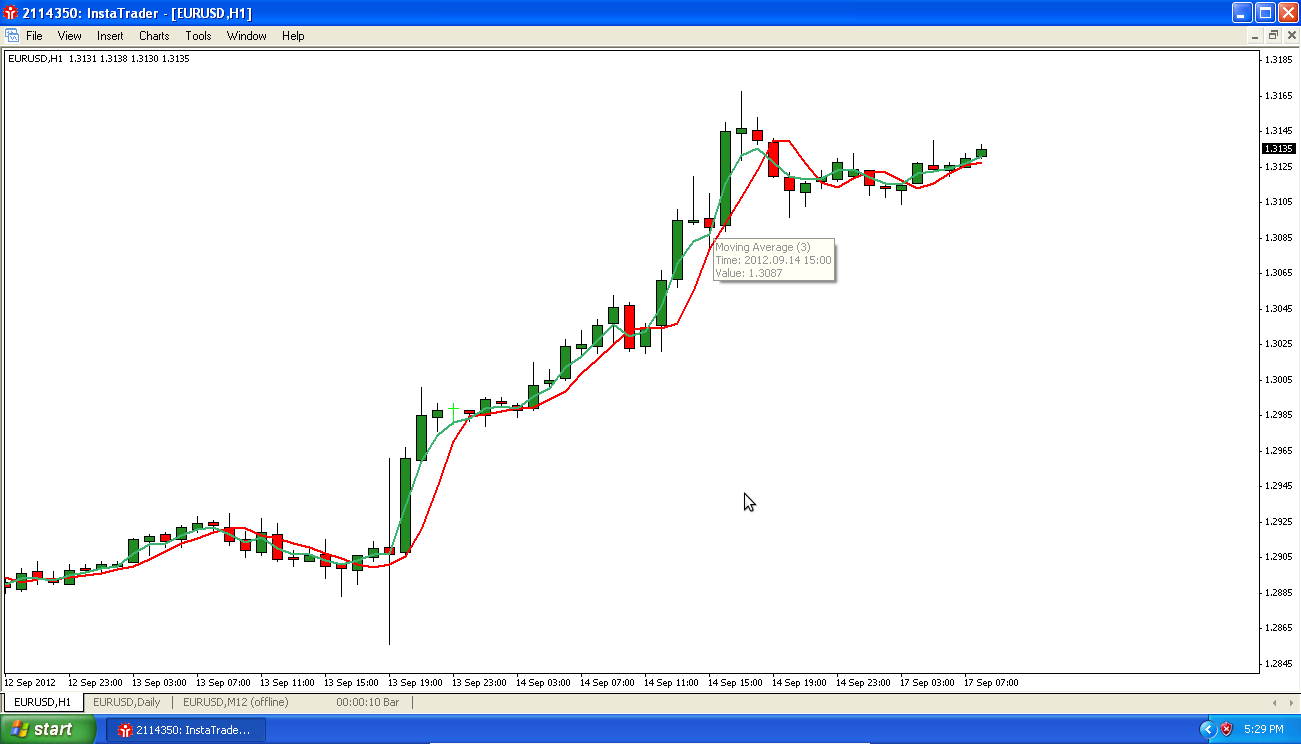The height and width of the screenshot is (744, 1301).
Task: Click the green crosshair marker on the chart
Action: pyautogui.click(x=454, y=408)
